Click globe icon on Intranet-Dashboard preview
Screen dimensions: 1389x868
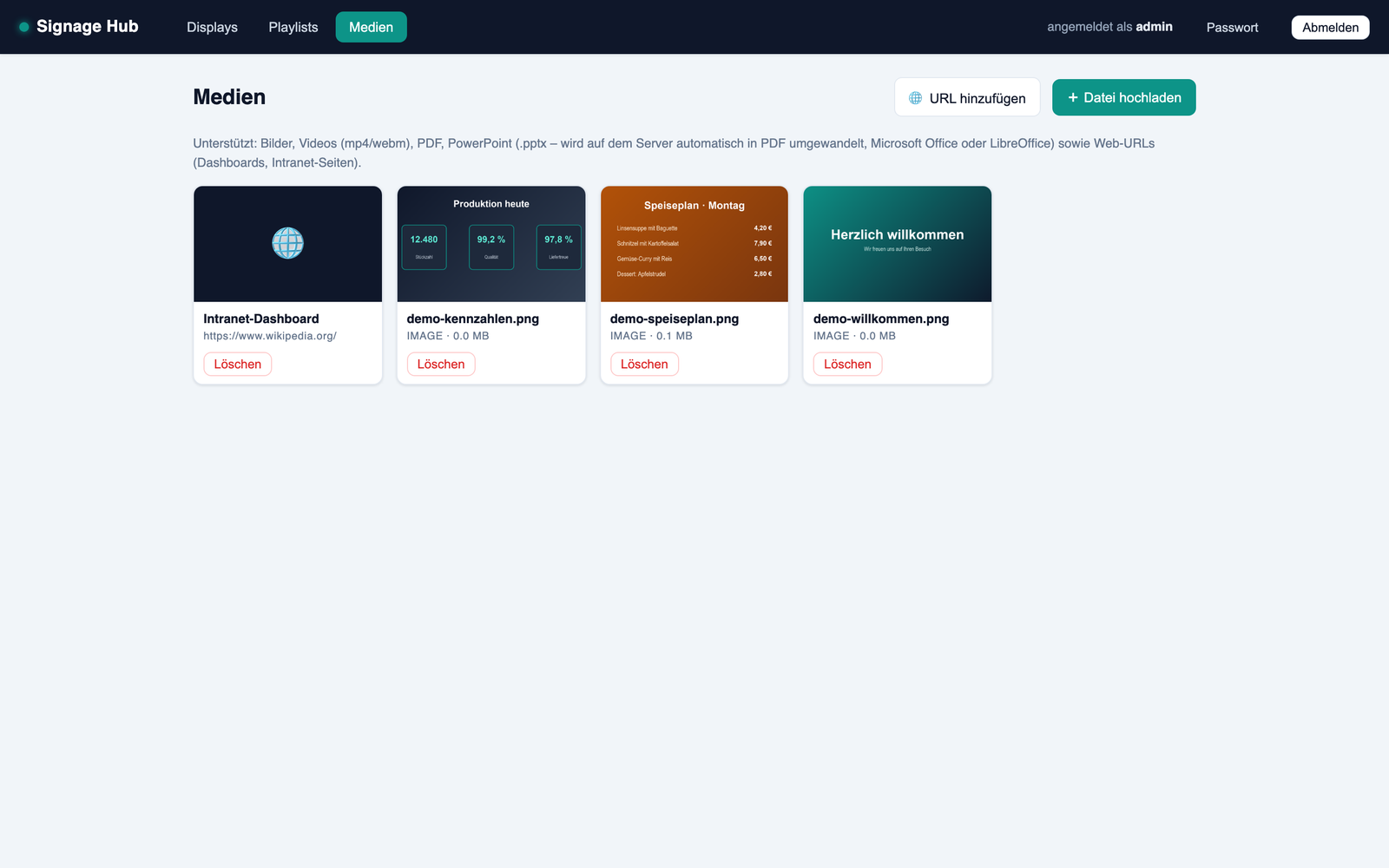point(287,243)
